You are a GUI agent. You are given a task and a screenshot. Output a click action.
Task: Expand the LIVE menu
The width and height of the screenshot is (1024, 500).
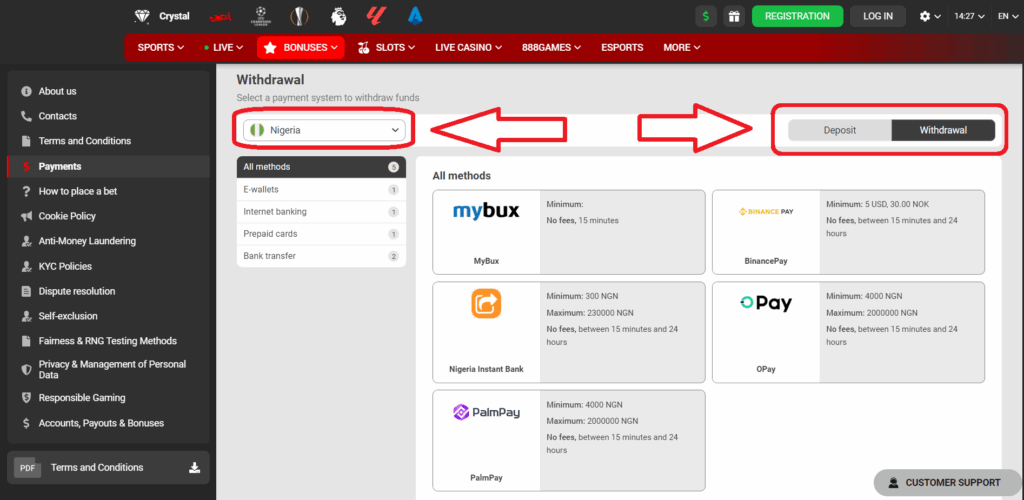223,48
